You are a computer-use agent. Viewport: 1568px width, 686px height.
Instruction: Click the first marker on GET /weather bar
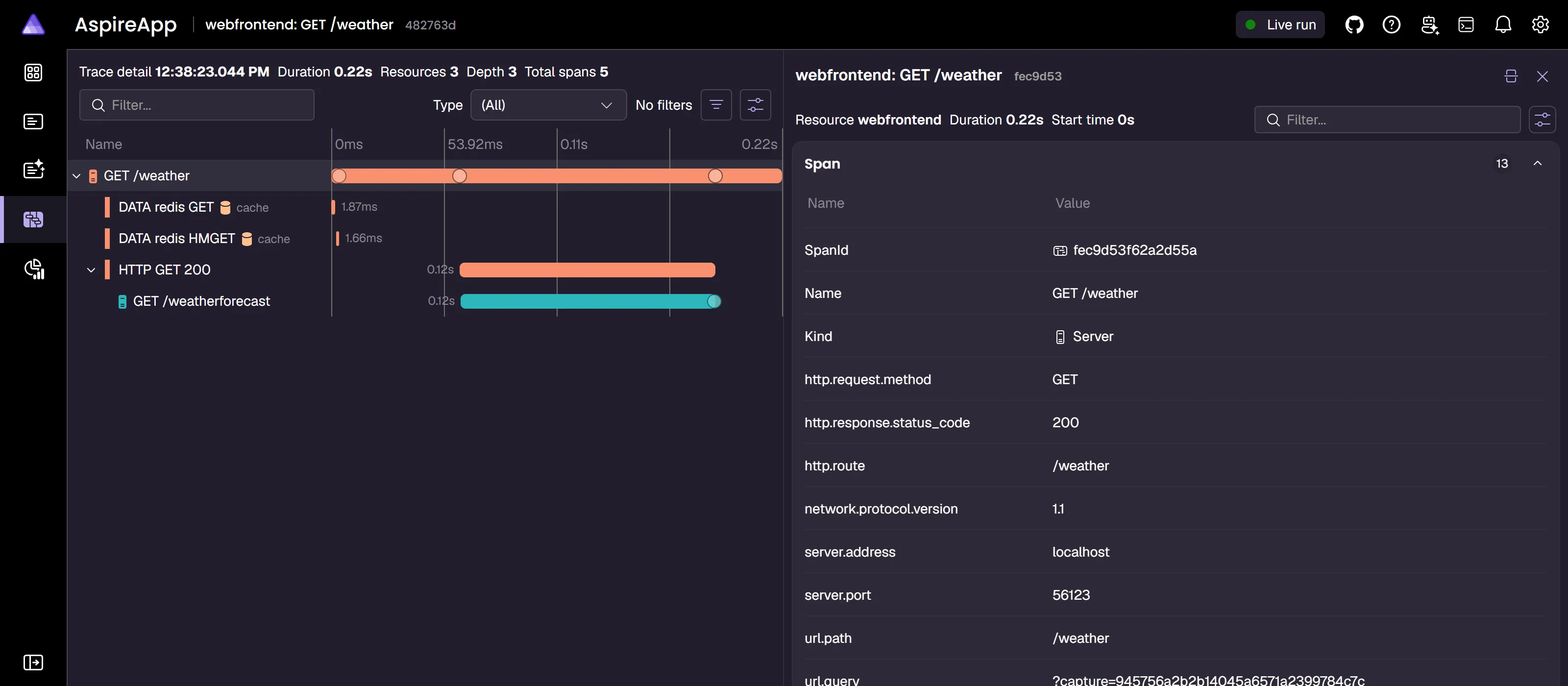coord(339,176)
